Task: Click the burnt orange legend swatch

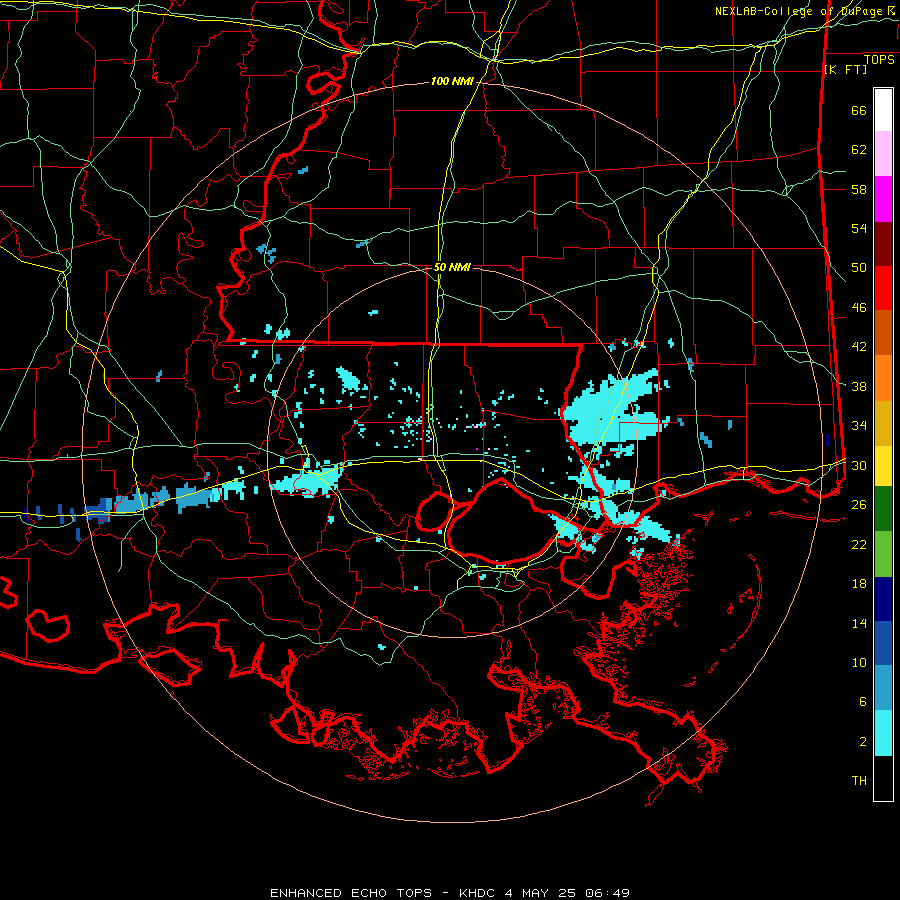Action: 883,333
